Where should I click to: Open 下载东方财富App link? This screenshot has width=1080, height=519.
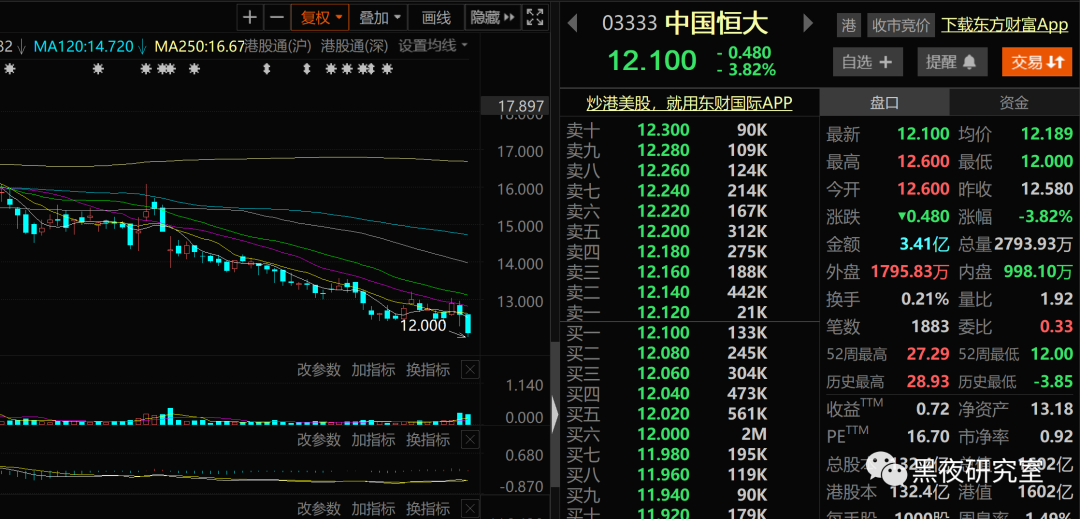1004,25
